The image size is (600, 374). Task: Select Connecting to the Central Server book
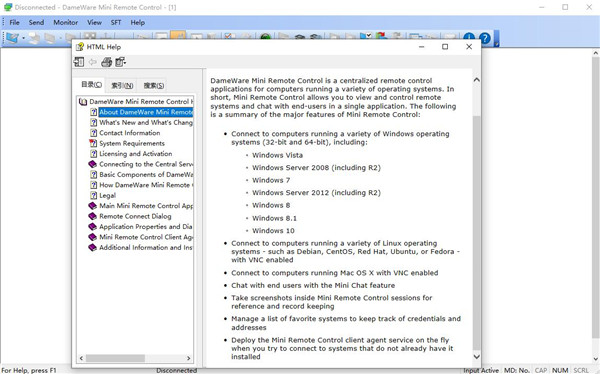tap(146, 164)
